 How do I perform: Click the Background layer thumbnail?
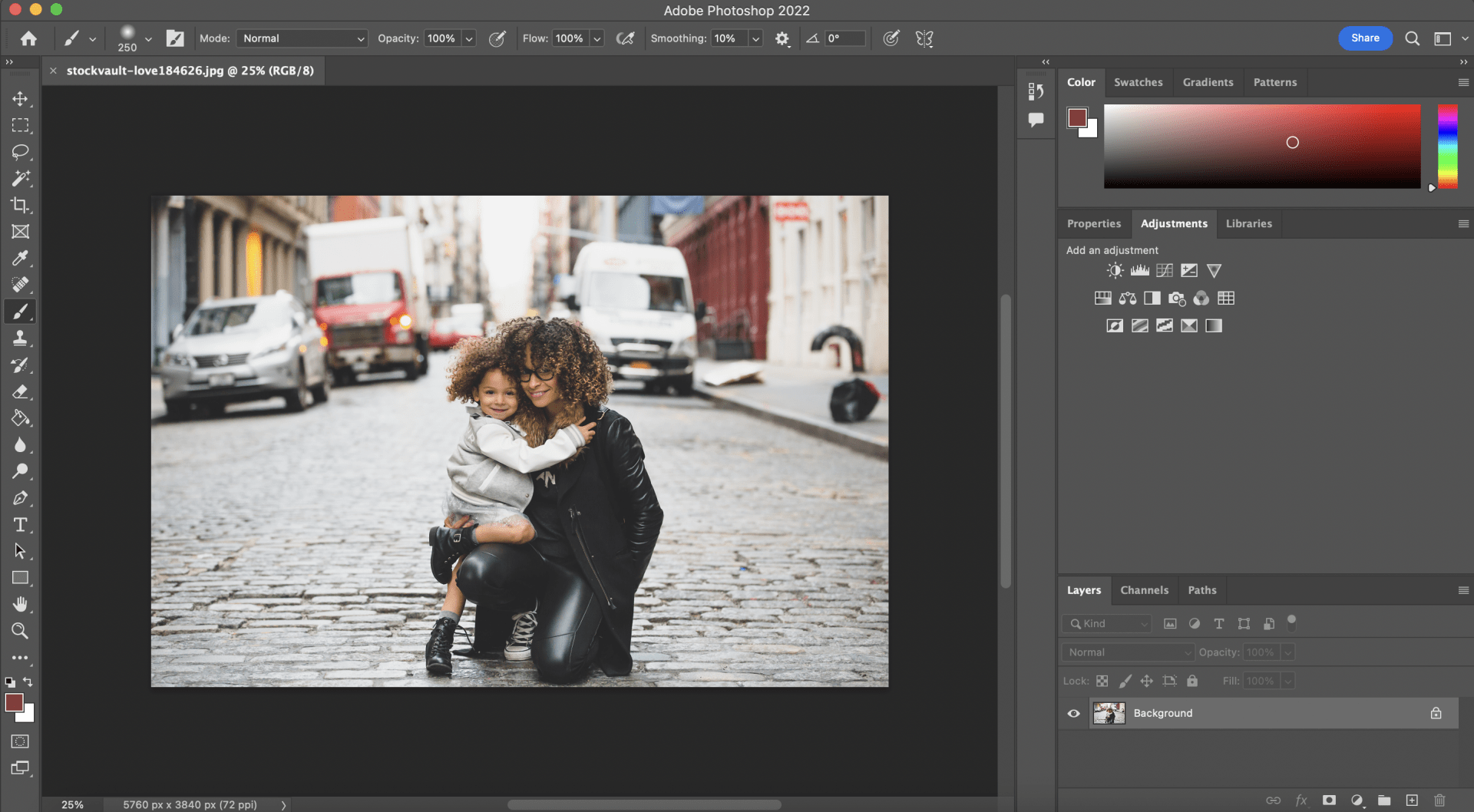1109,714
